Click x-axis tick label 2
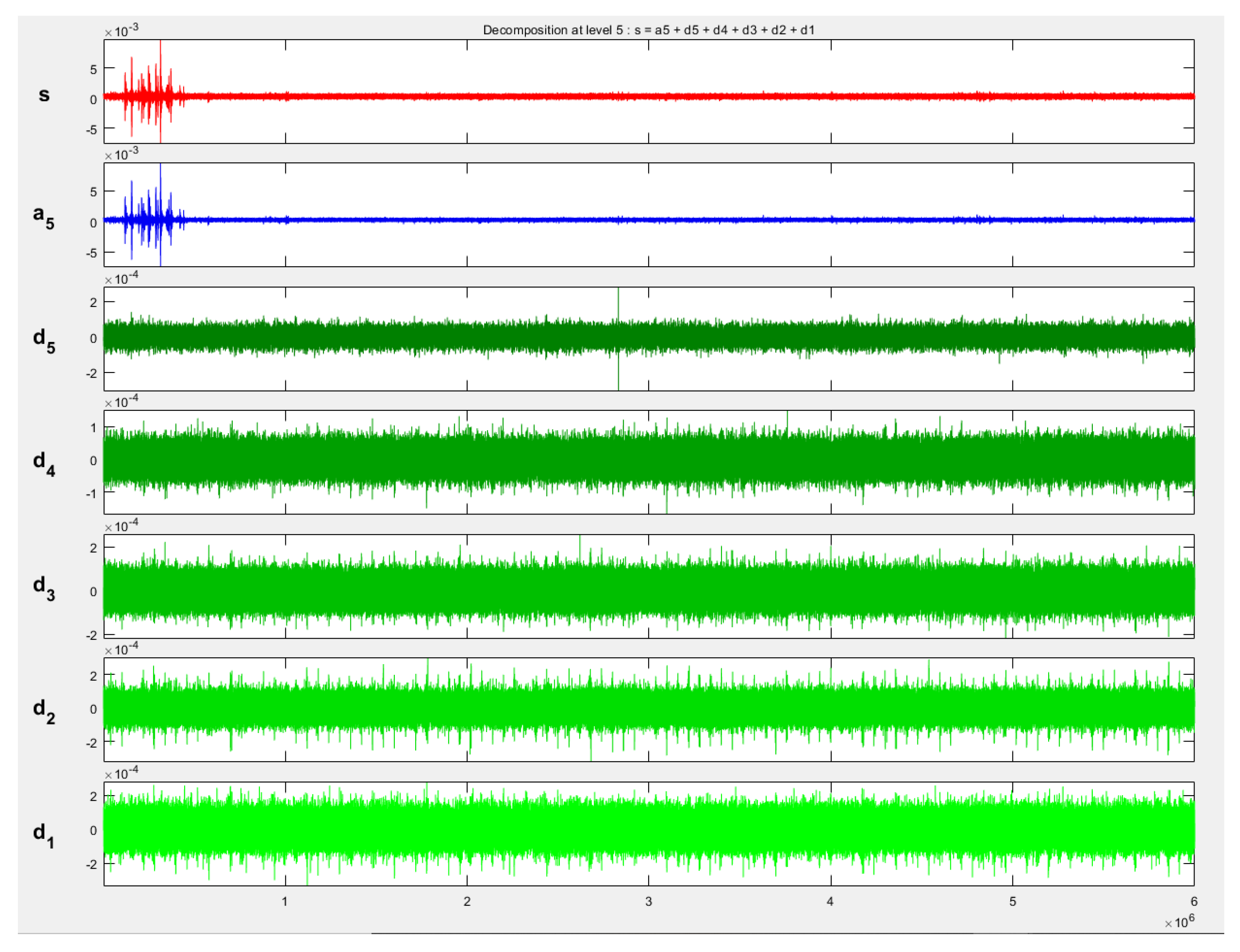The image size is (1240, 952). click(467, 901)
